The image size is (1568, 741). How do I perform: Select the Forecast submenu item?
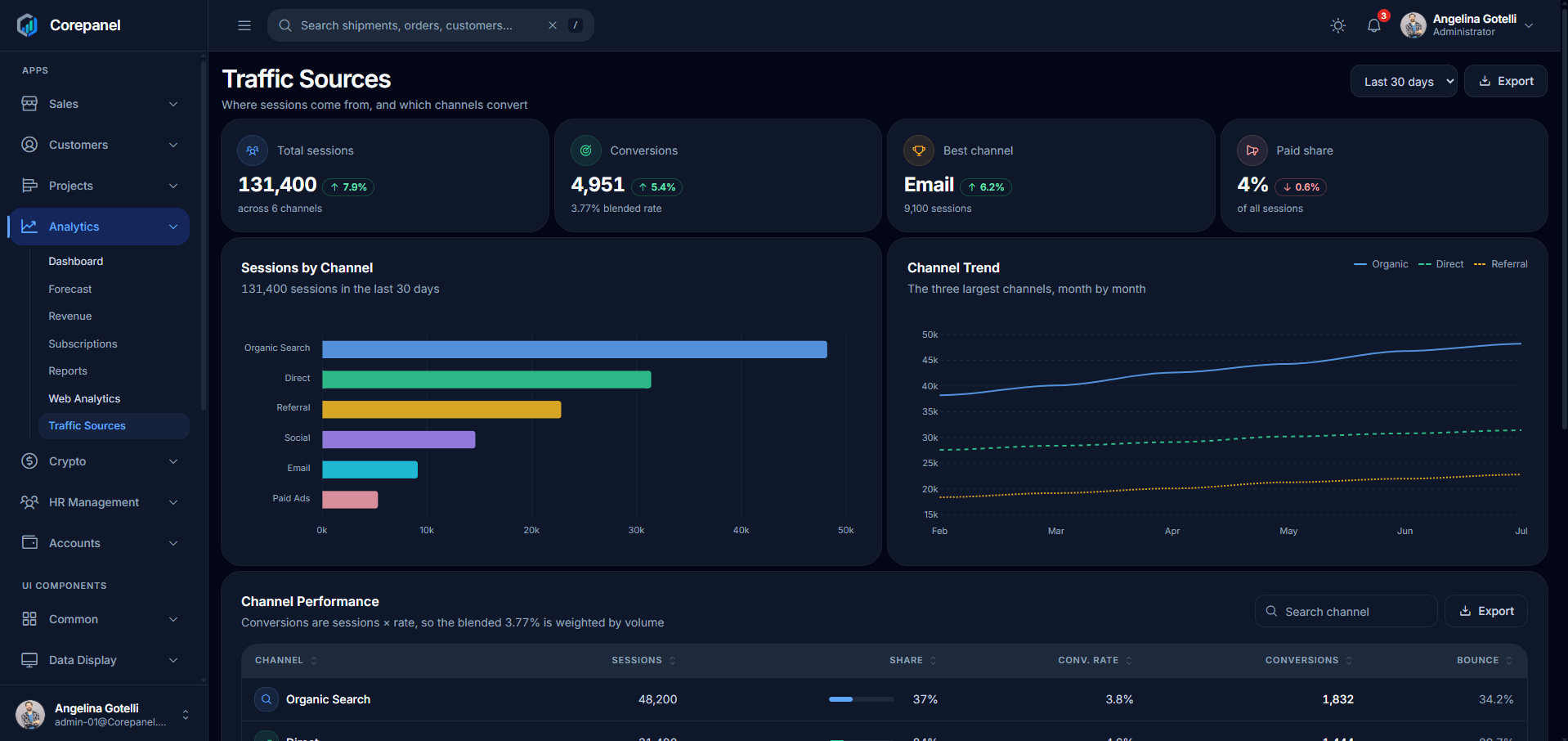pyautogui.click(x=70, y=289)
